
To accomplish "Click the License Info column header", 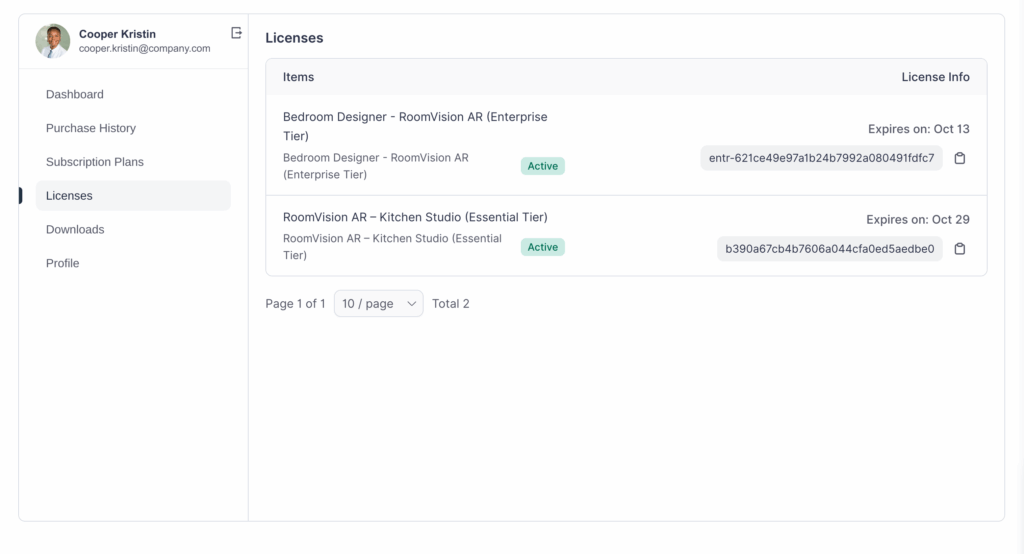I will click(x=935, y=77).
